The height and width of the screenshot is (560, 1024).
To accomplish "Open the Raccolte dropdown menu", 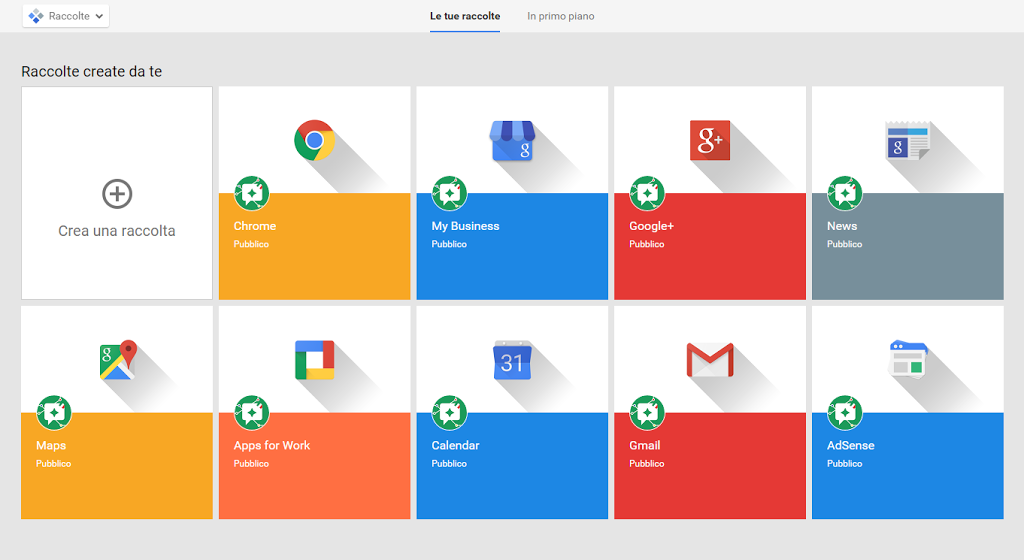I will tap(66, 16).
